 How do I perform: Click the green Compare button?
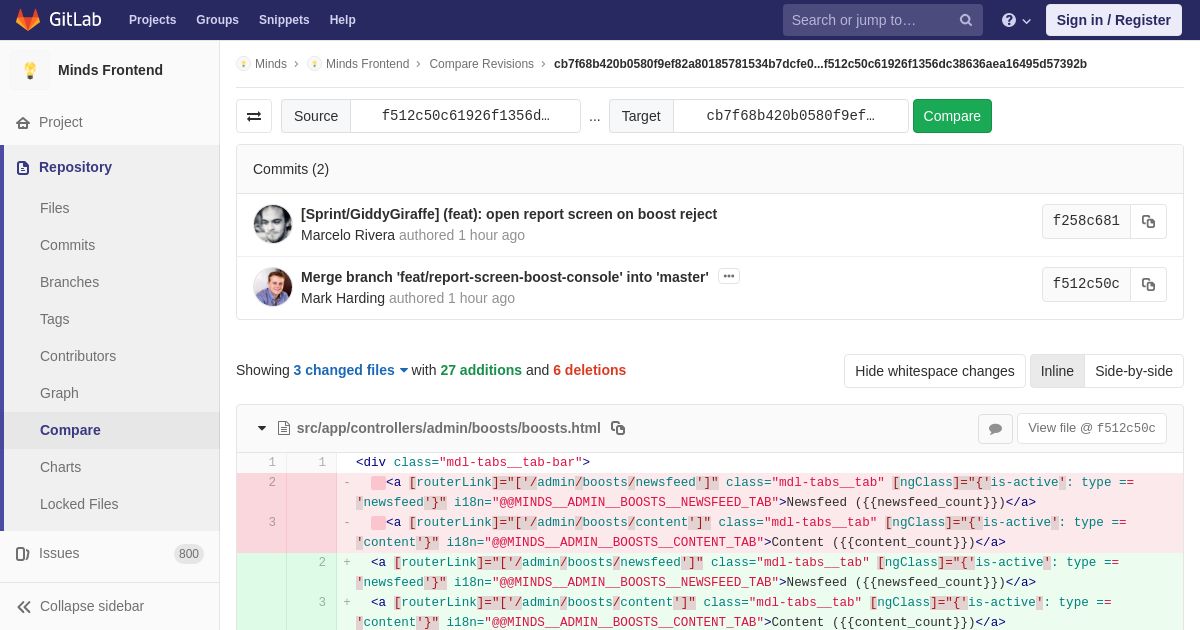(952, 116)
